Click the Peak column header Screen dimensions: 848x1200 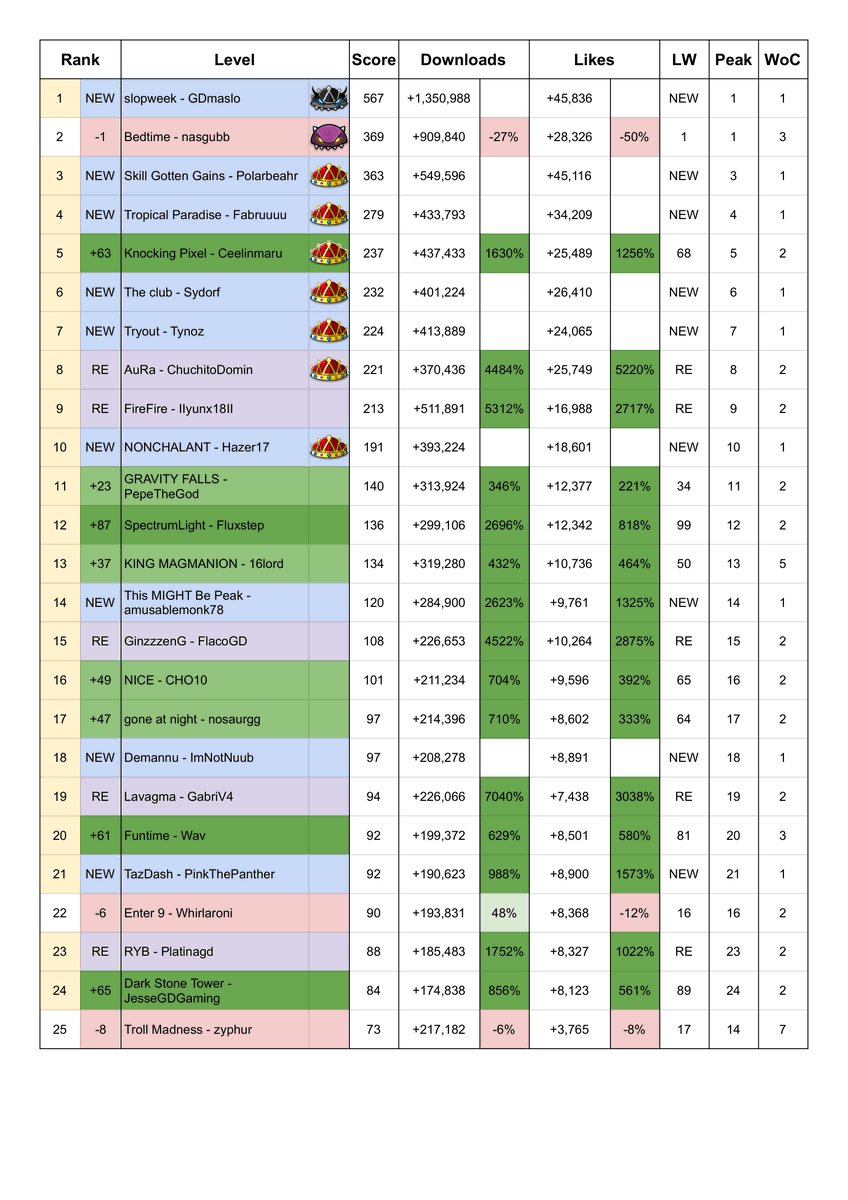(733, 60)
